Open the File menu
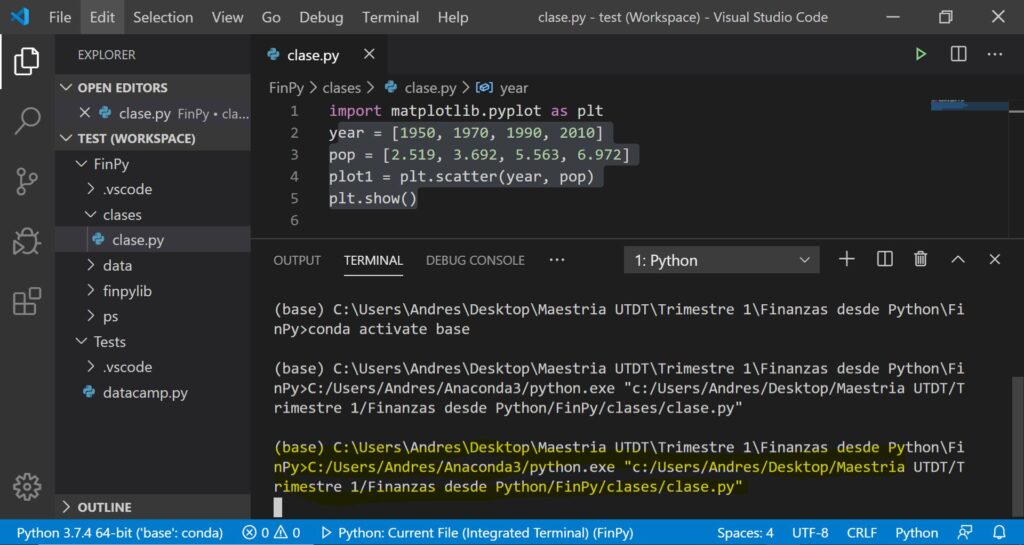The height and width of the screenshot is (545, 1024). point(60,18)
